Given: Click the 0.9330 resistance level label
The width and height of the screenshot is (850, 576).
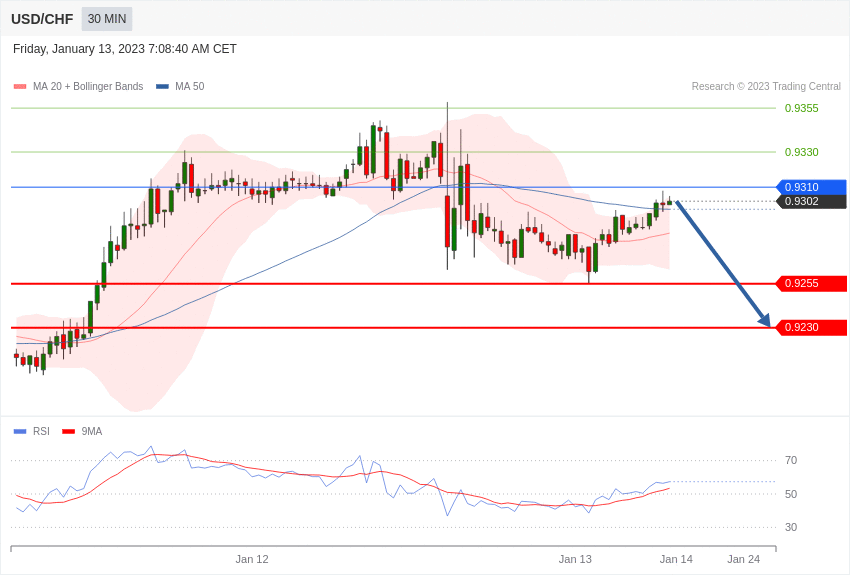Looking at the screenshot, I should [801, 152].
